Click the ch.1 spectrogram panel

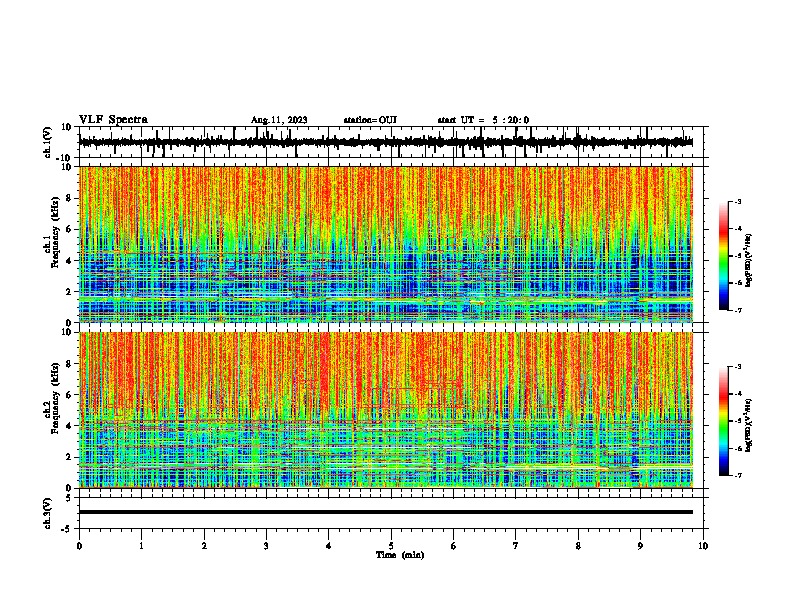(386, 244)
